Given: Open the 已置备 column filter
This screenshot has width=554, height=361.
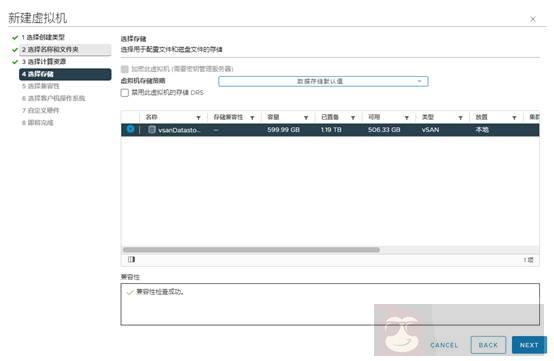Looking at the screenshot, I should [353, 118].
